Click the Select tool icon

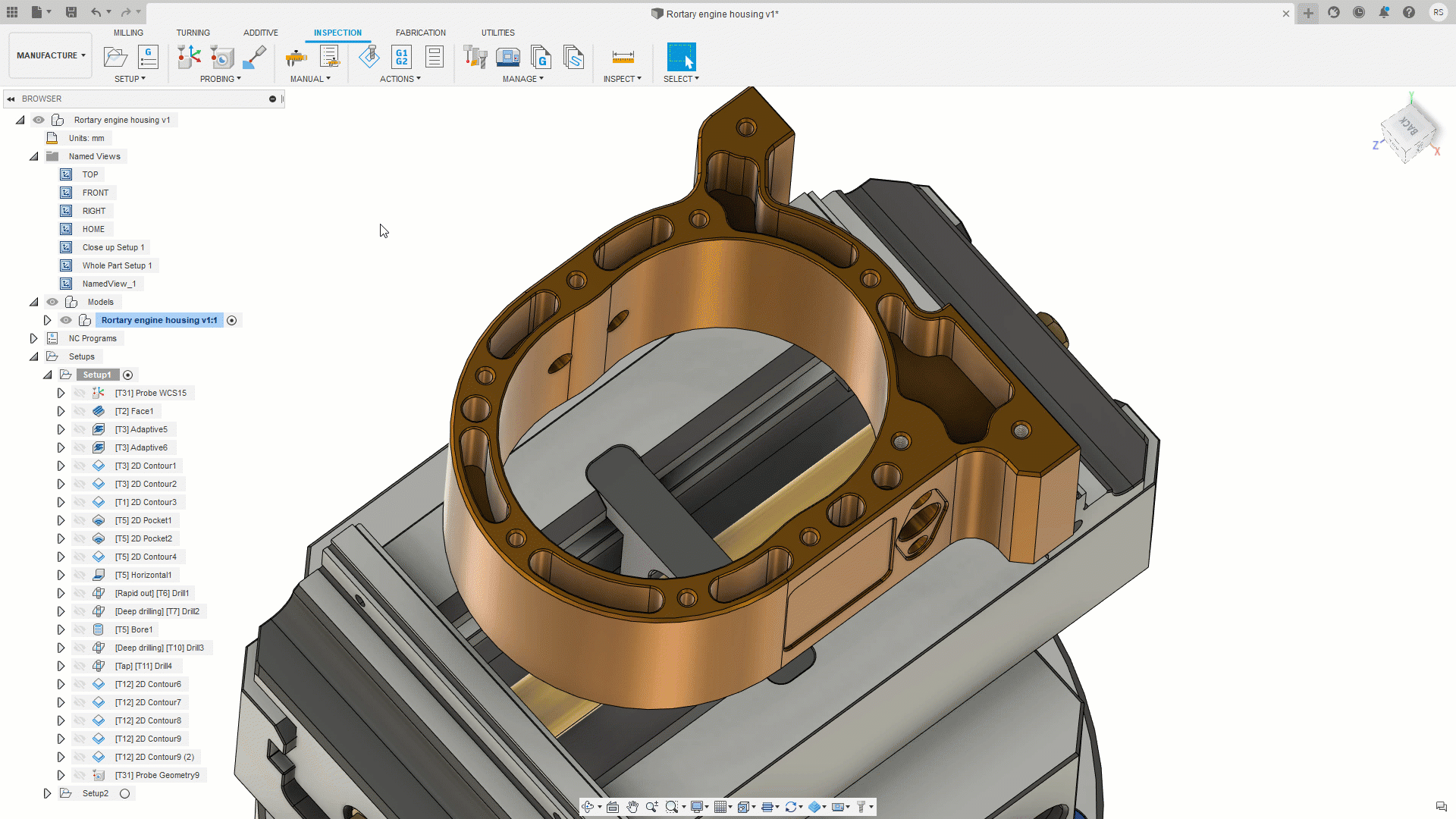coord(681,57)
